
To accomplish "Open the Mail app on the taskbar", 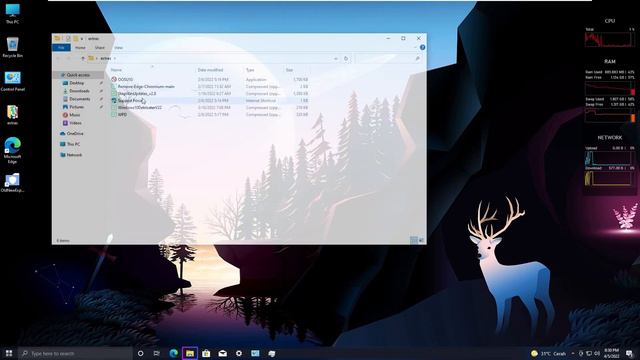I will [222, 353].
